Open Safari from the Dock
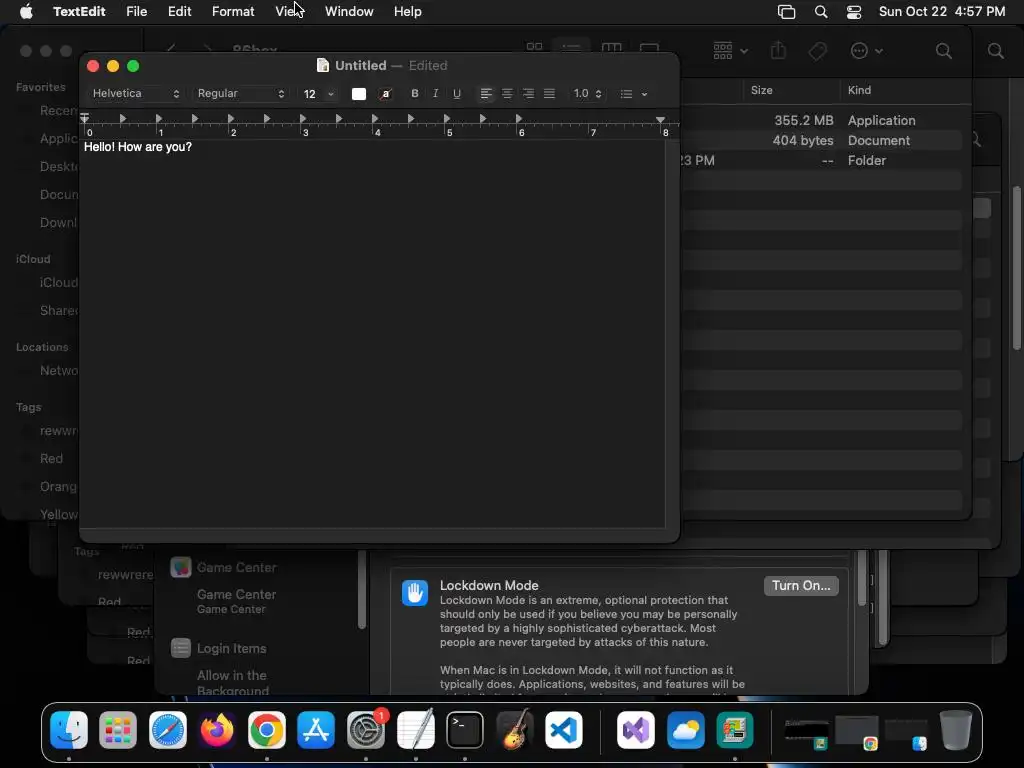 [x=168, y=729]
